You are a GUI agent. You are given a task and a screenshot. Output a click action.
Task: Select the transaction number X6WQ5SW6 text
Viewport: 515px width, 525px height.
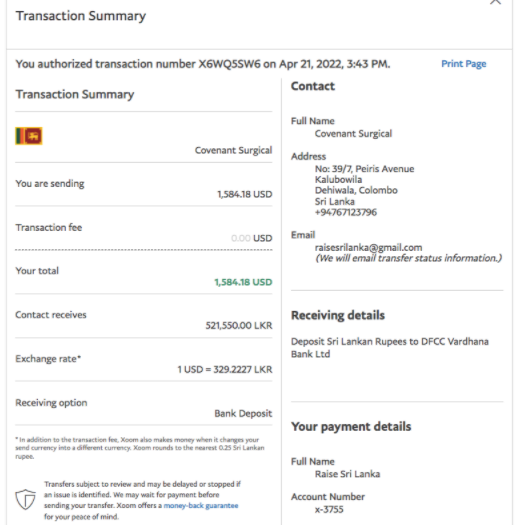tap(229, 64)
